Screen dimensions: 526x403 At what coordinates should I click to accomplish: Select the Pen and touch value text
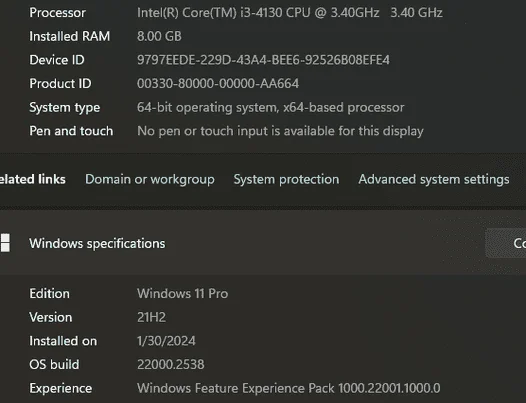pyautogui.click(x=280, y=131)
